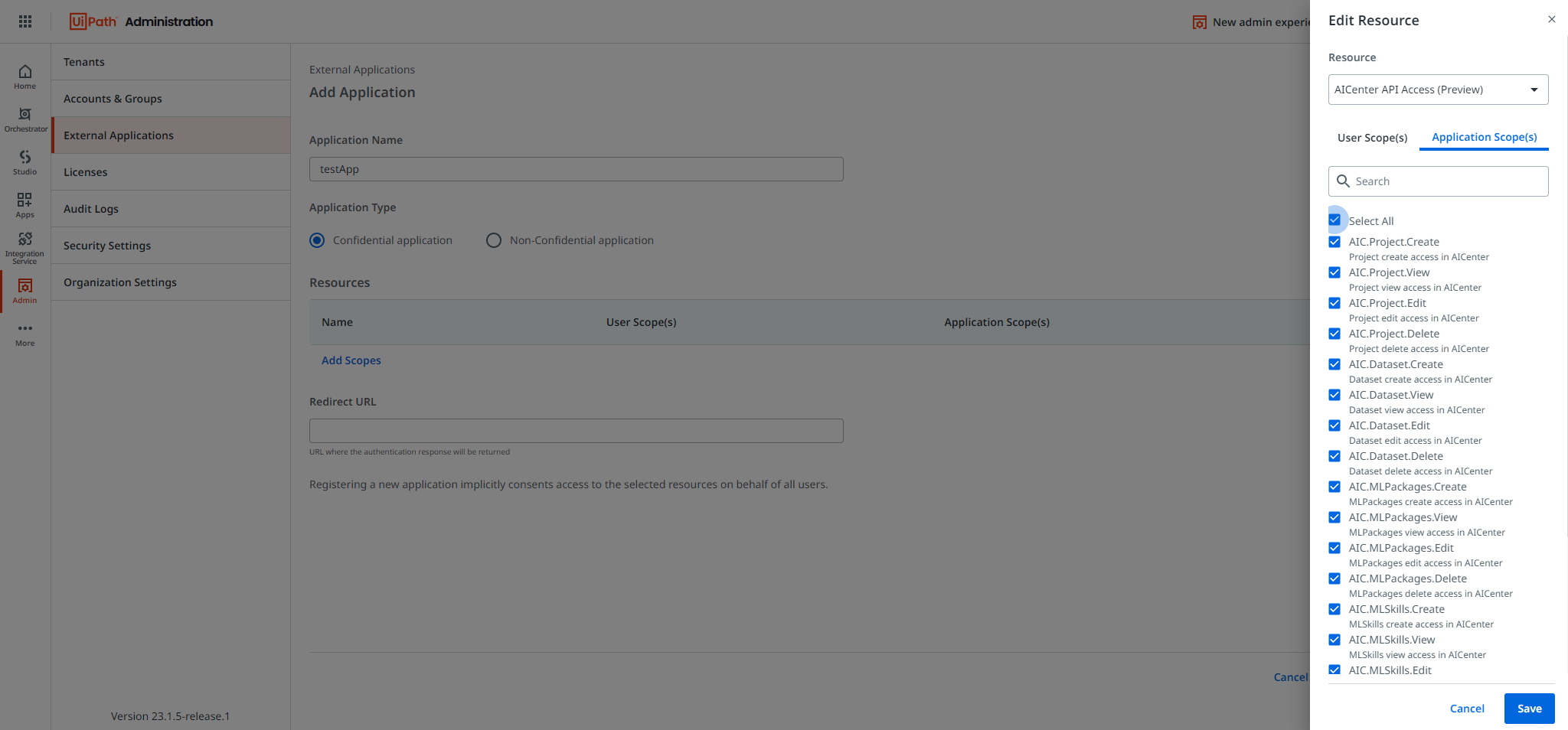Uncheck AIC.Project.Edit scope

pos(1334,303)
